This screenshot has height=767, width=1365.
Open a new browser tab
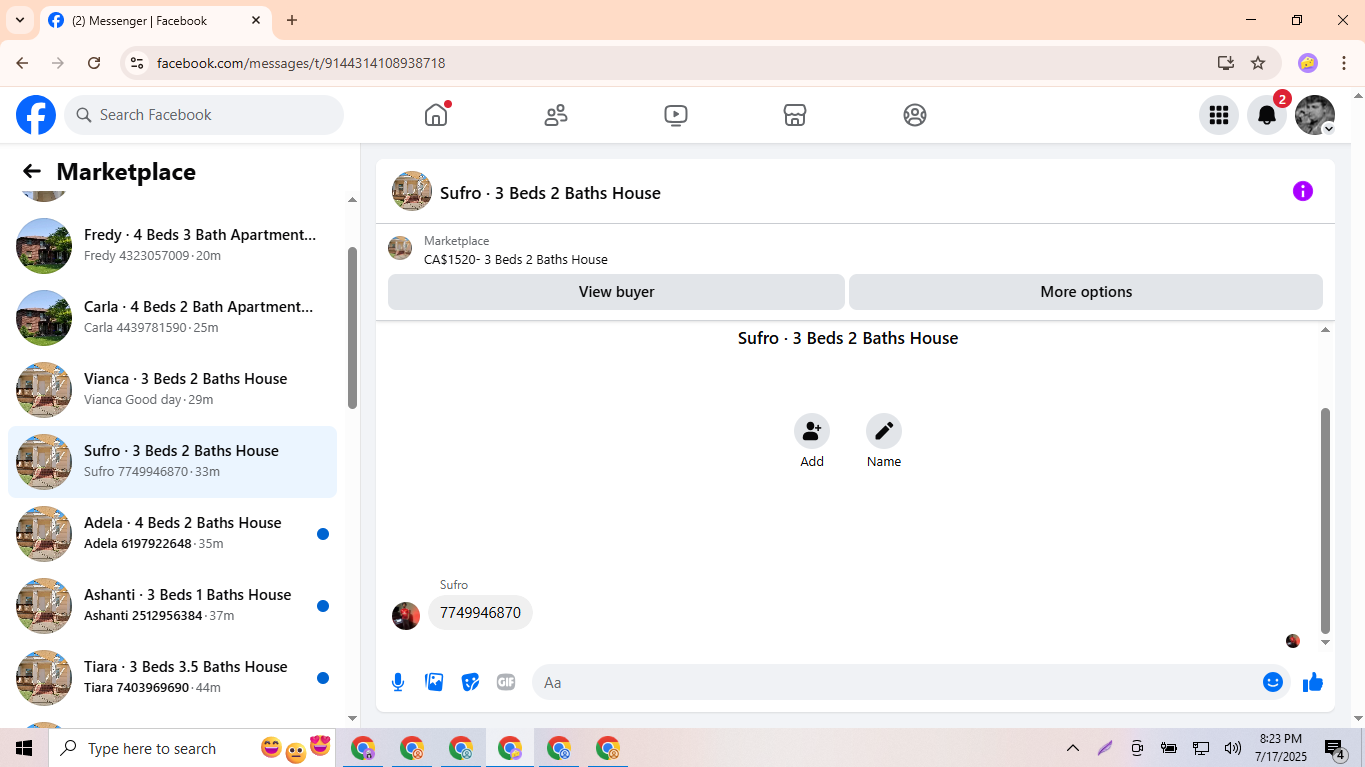pos(292,20)
